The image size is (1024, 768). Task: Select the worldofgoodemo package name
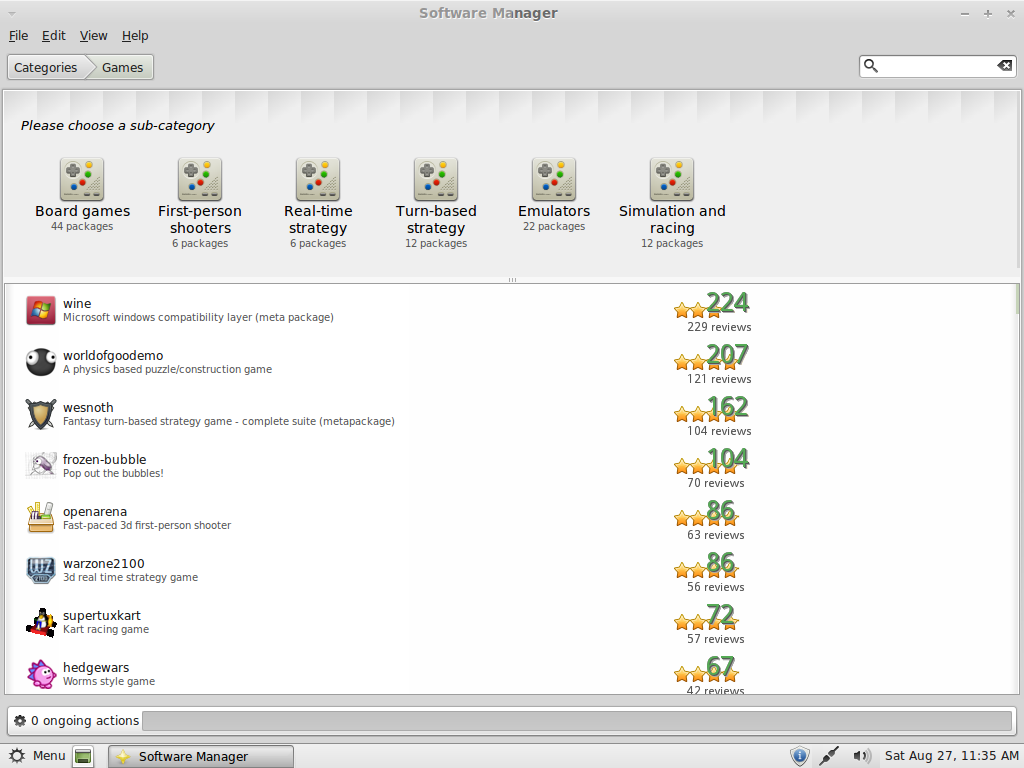coord(113,356)
